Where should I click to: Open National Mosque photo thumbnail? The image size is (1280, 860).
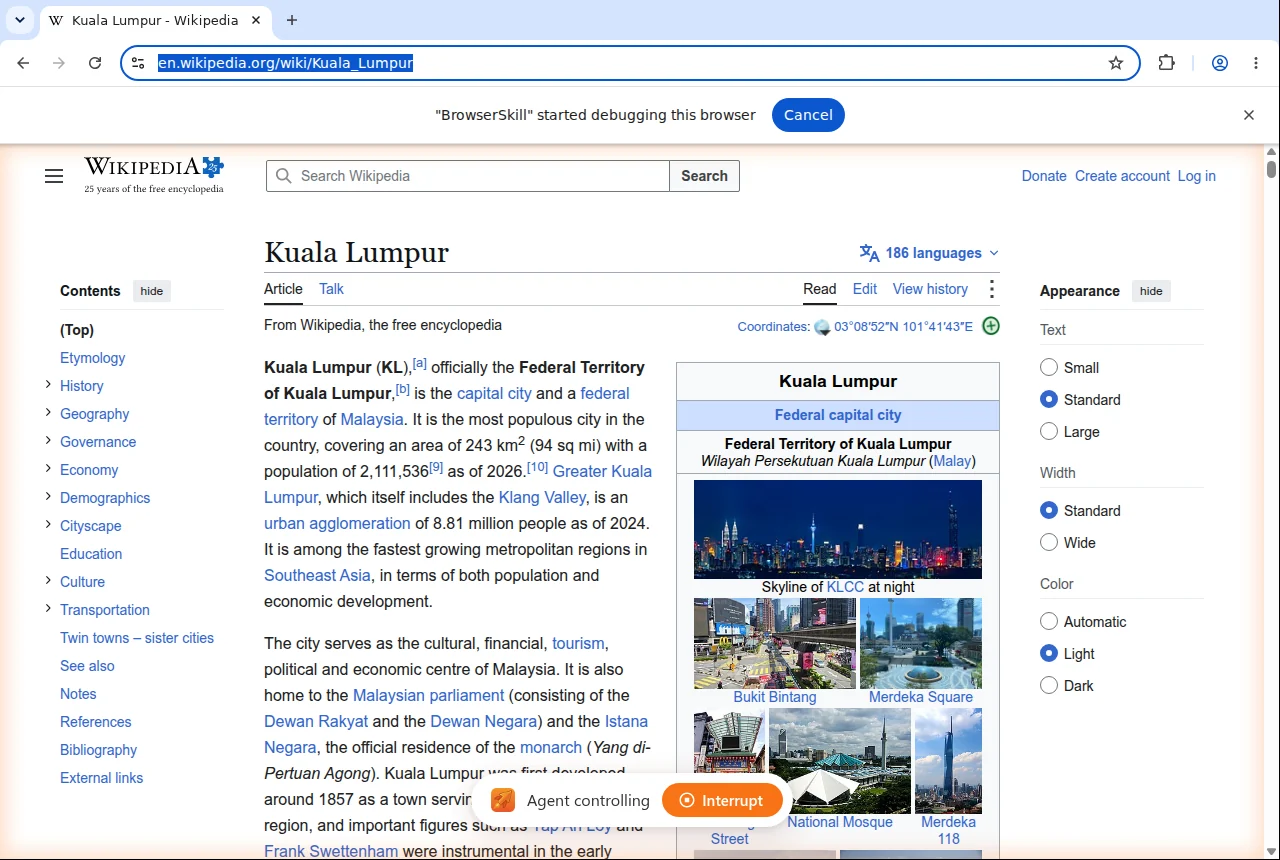click(840, 760)
